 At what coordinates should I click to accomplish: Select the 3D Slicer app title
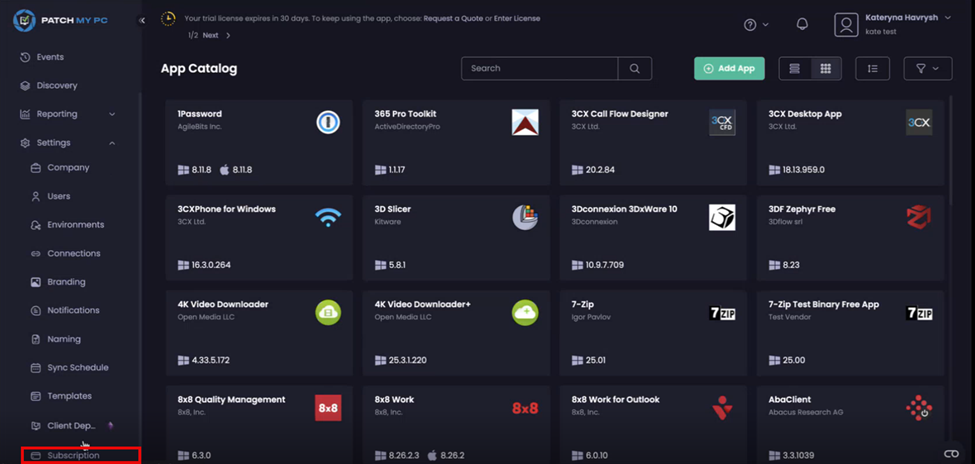pyautogui.click(x=392, y=209)
